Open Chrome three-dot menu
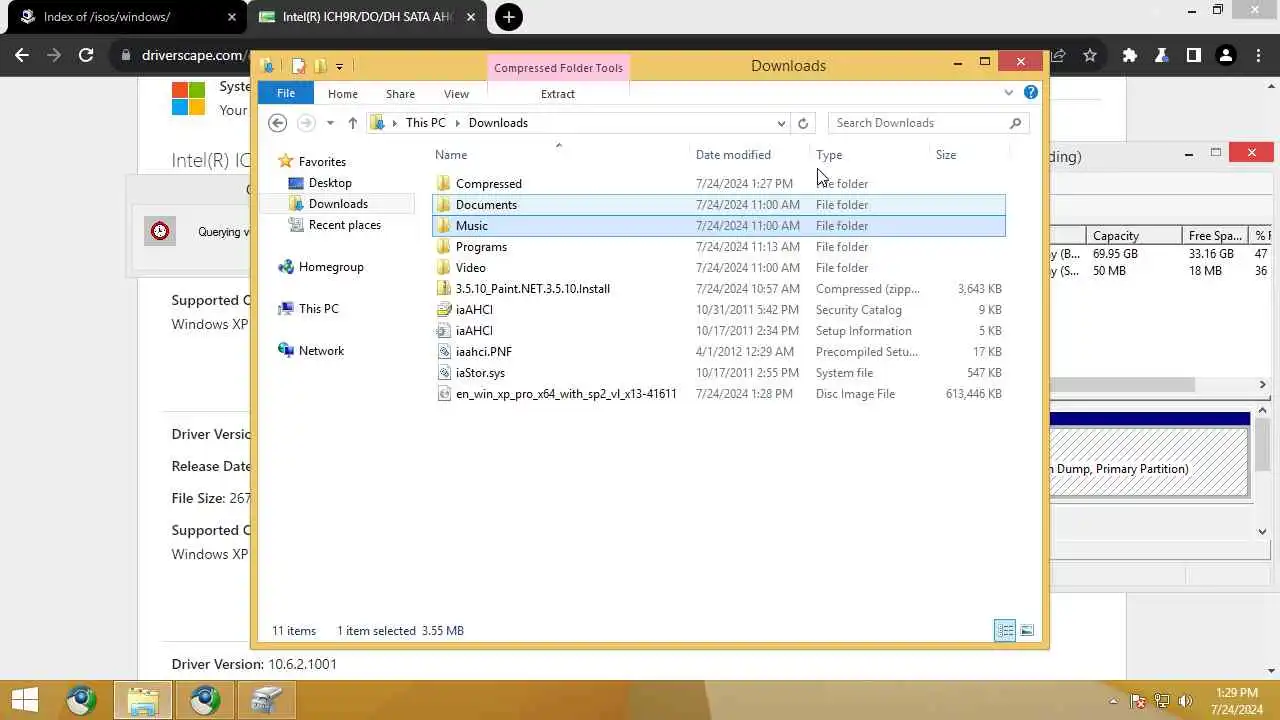The image size is (1280, 720). coord(1257,56)
